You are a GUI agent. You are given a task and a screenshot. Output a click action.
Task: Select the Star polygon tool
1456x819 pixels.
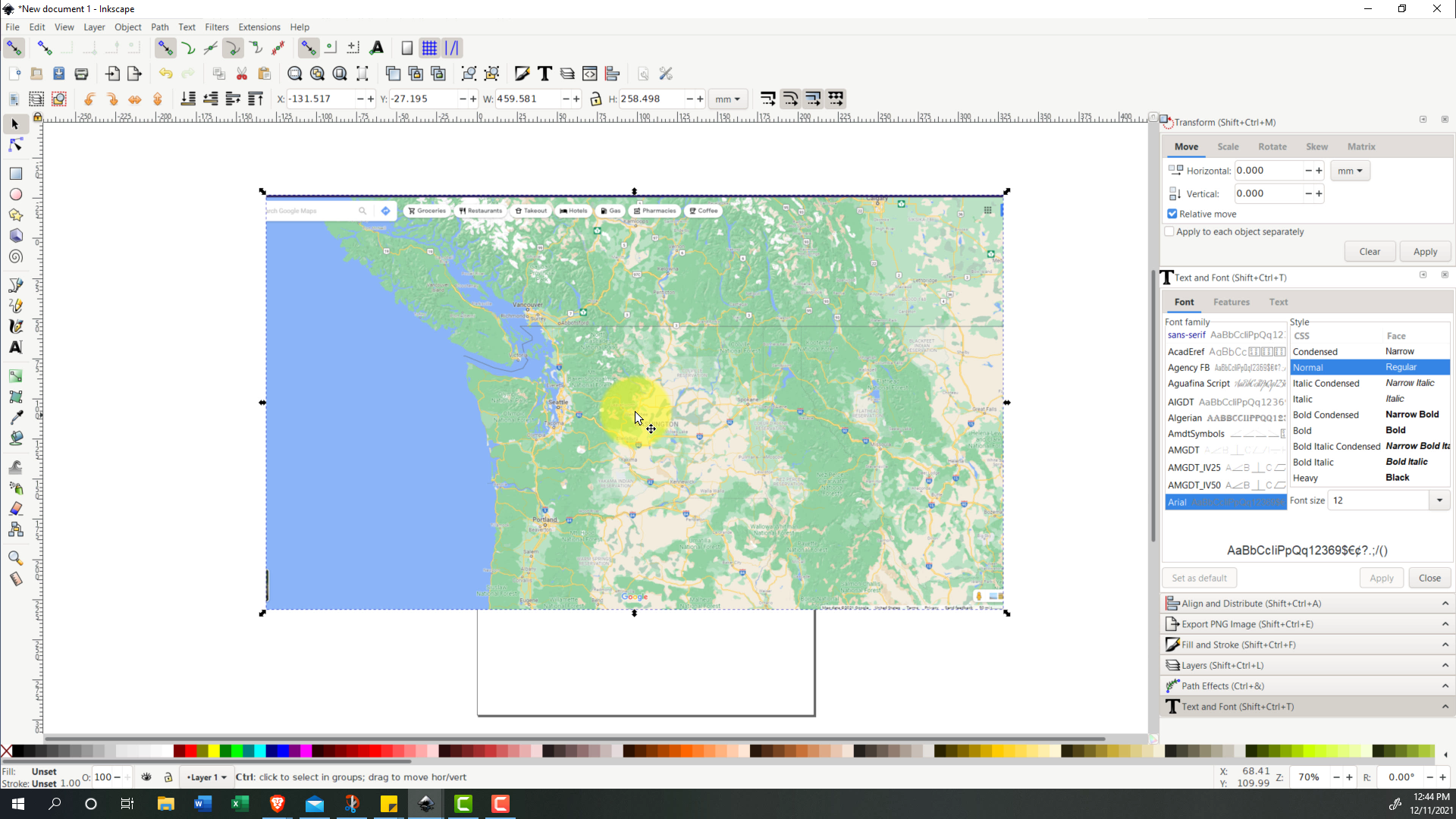[15, 215]
